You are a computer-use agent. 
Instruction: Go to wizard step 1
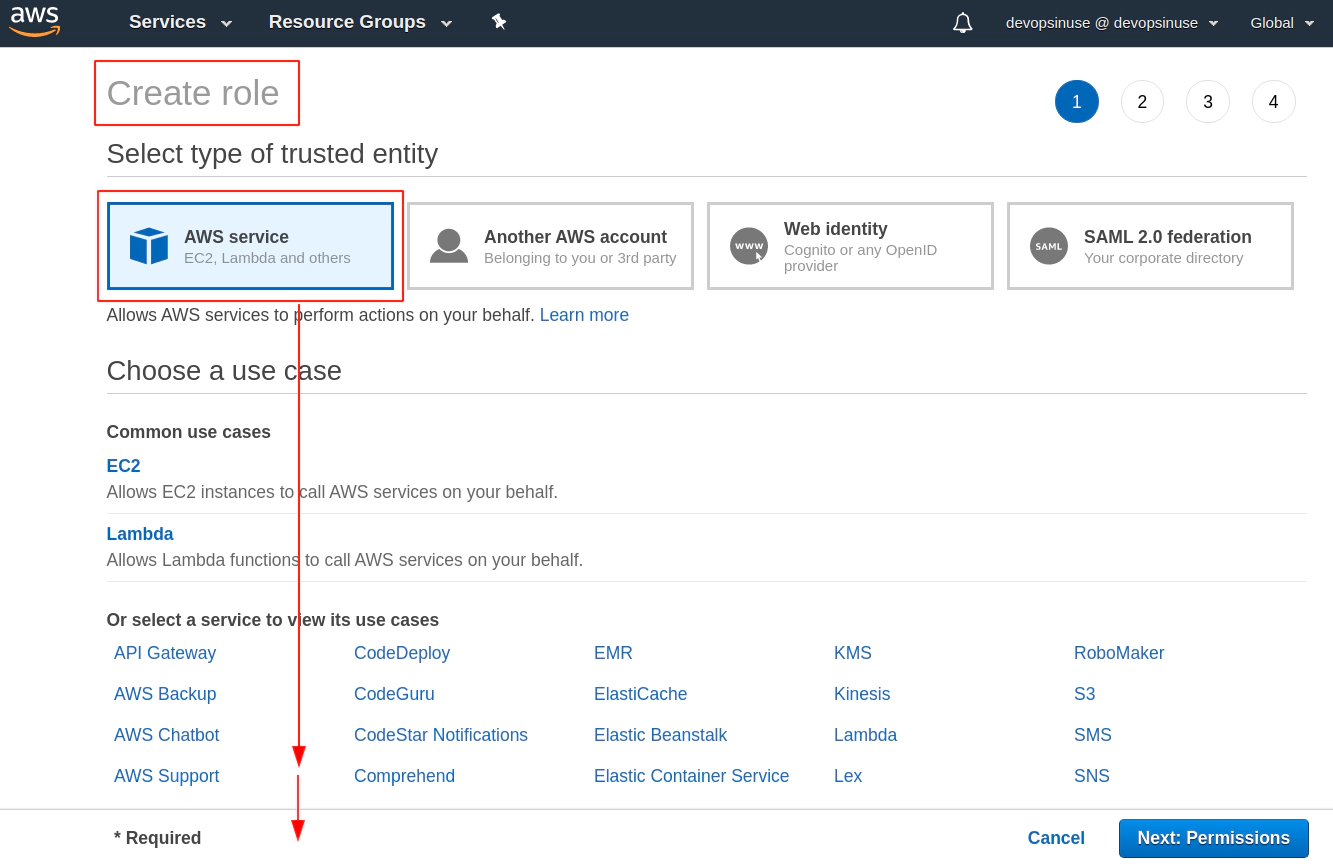click(1077, 102)
